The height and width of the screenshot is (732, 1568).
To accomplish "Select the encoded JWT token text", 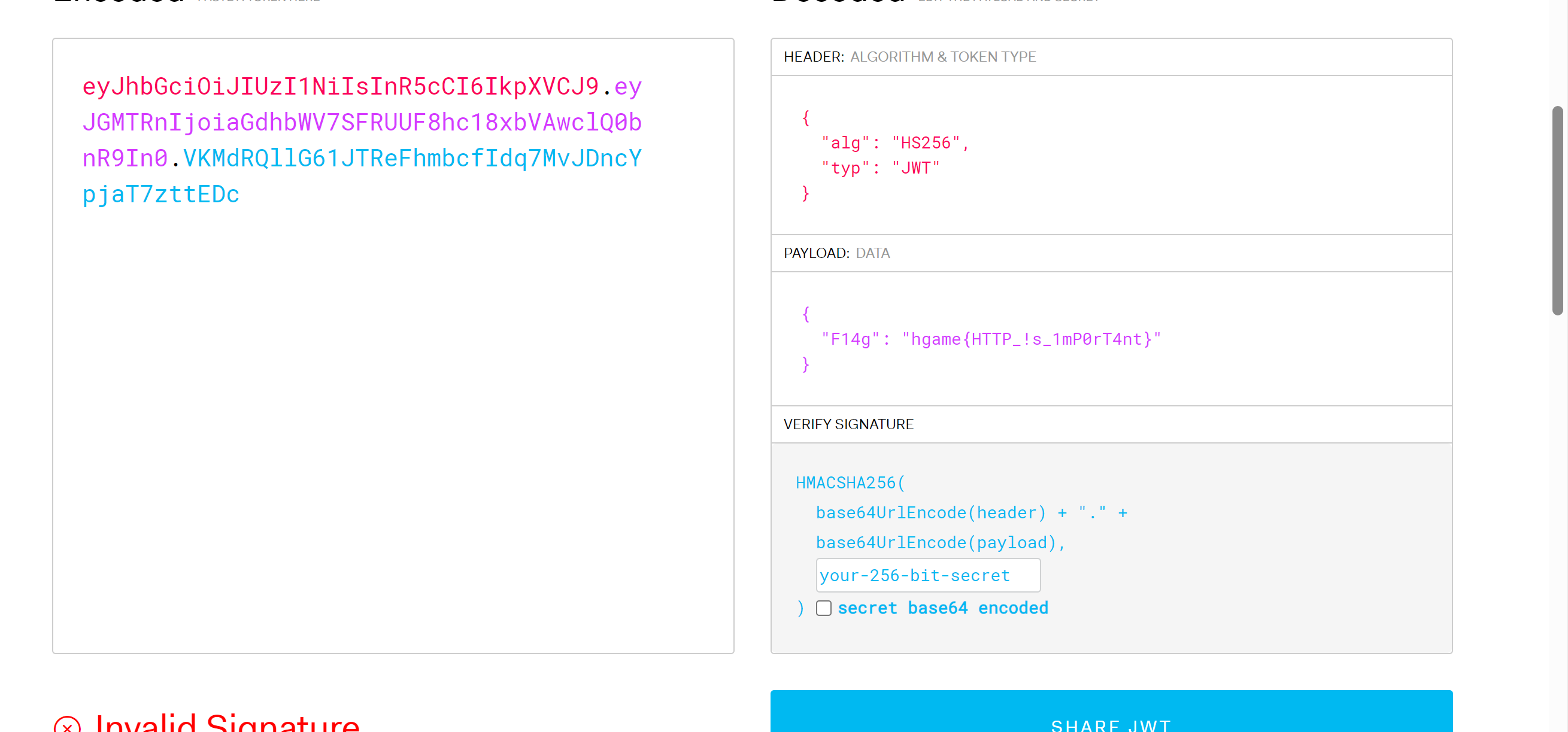I will coord(362,140).
